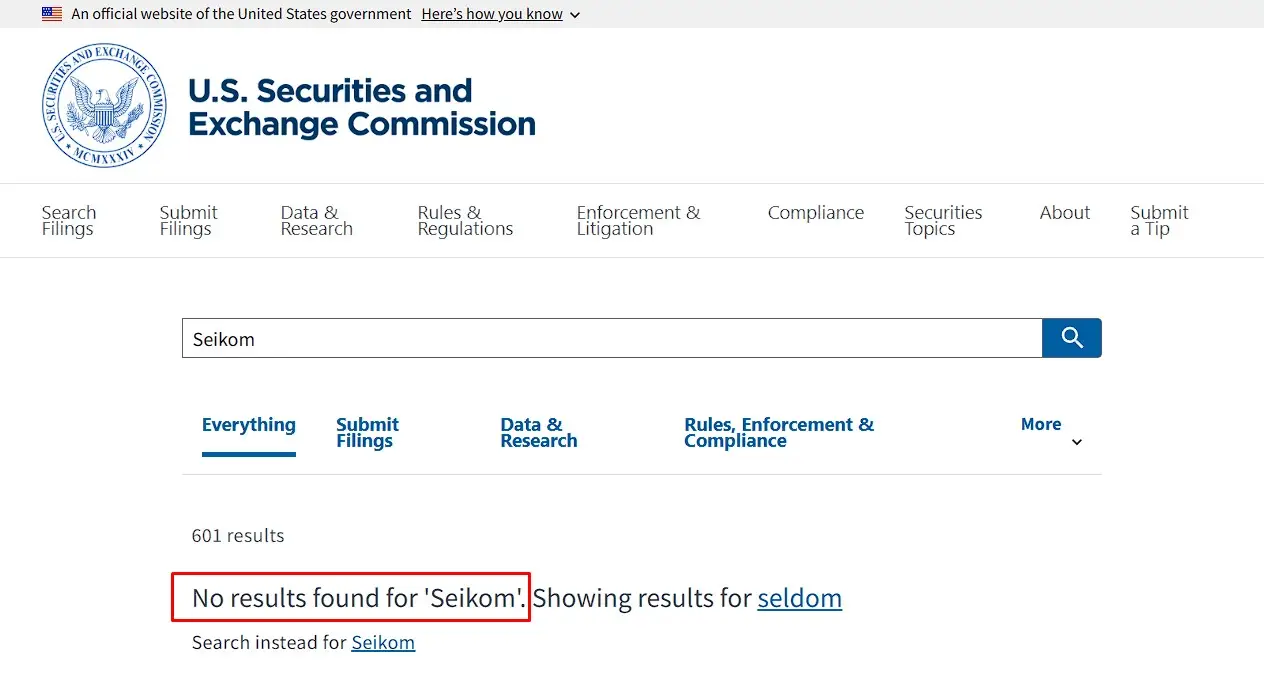Click inside the search input containing Seikom
The height and width of the screenshot is (696, 1264).
(x=610, y=338)
